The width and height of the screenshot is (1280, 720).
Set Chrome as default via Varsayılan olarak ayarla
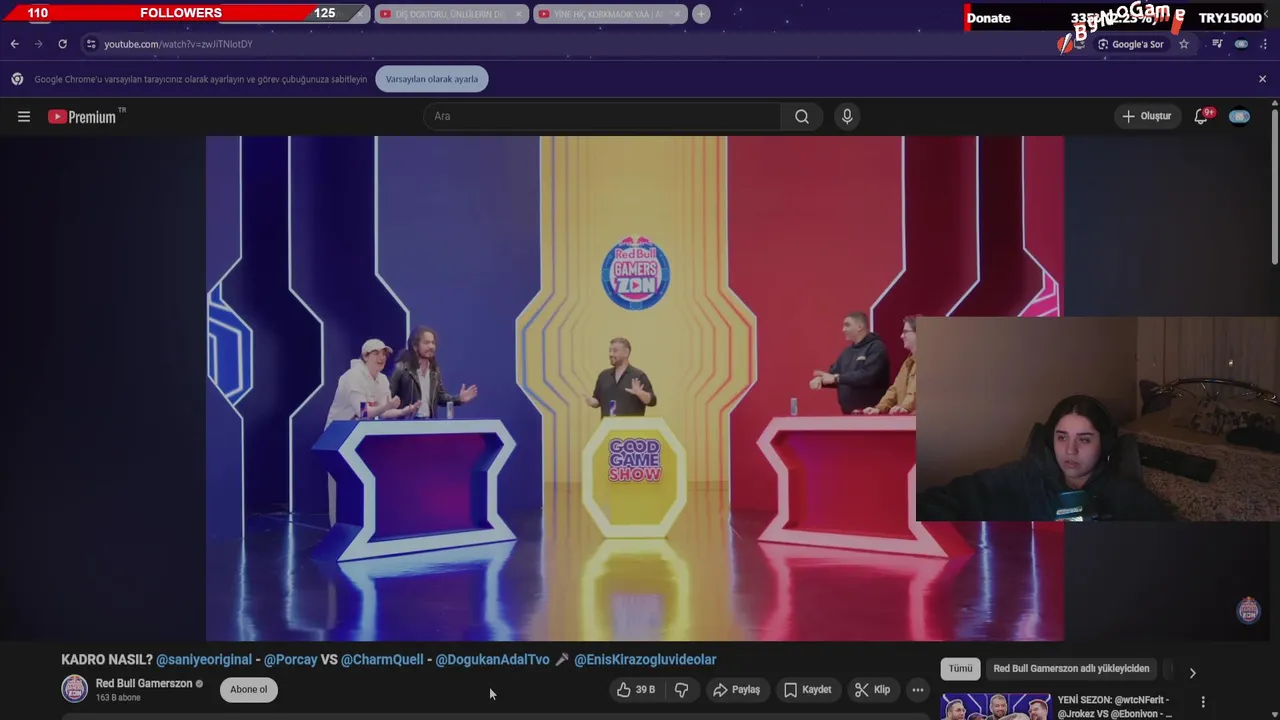(x=432, y=79)
